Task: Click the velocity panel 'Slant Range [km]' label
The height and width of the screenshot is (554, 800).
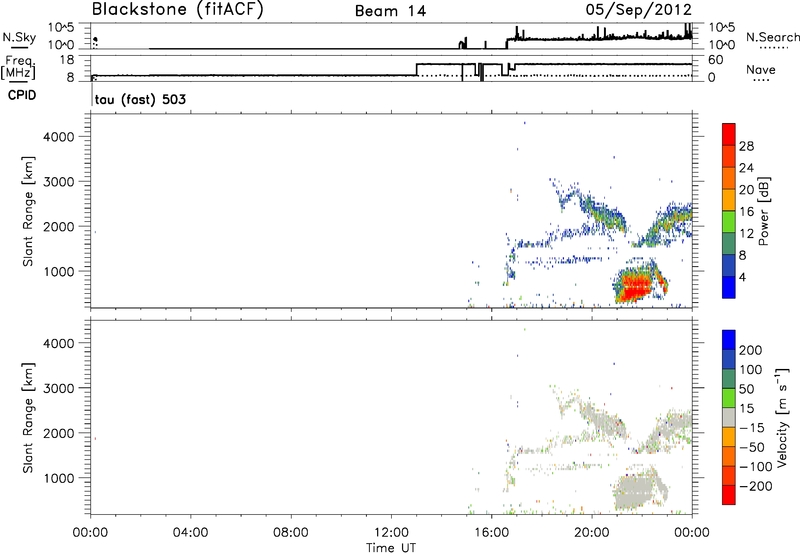Action: (28, 418)
